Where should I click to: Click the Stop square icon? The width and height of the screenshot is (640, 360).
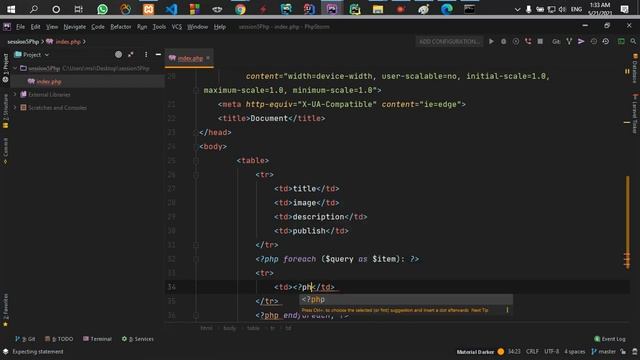tap(540, 41)
